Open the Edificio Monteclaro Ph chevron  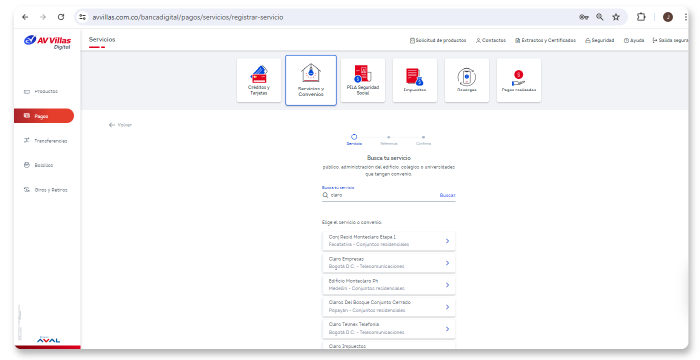point(447,285)
